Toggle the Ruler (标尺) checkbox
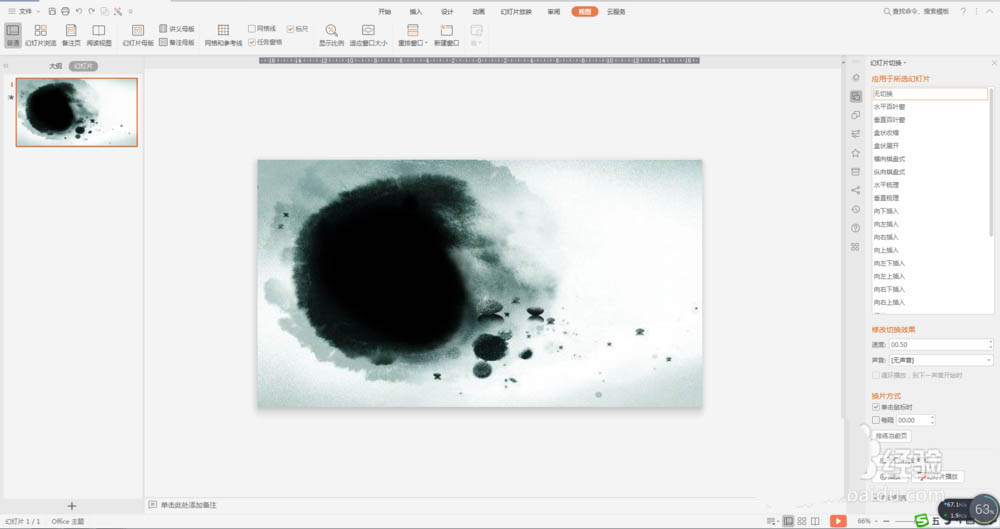Screen dimensions: 1000x529 tap(290, 29)
